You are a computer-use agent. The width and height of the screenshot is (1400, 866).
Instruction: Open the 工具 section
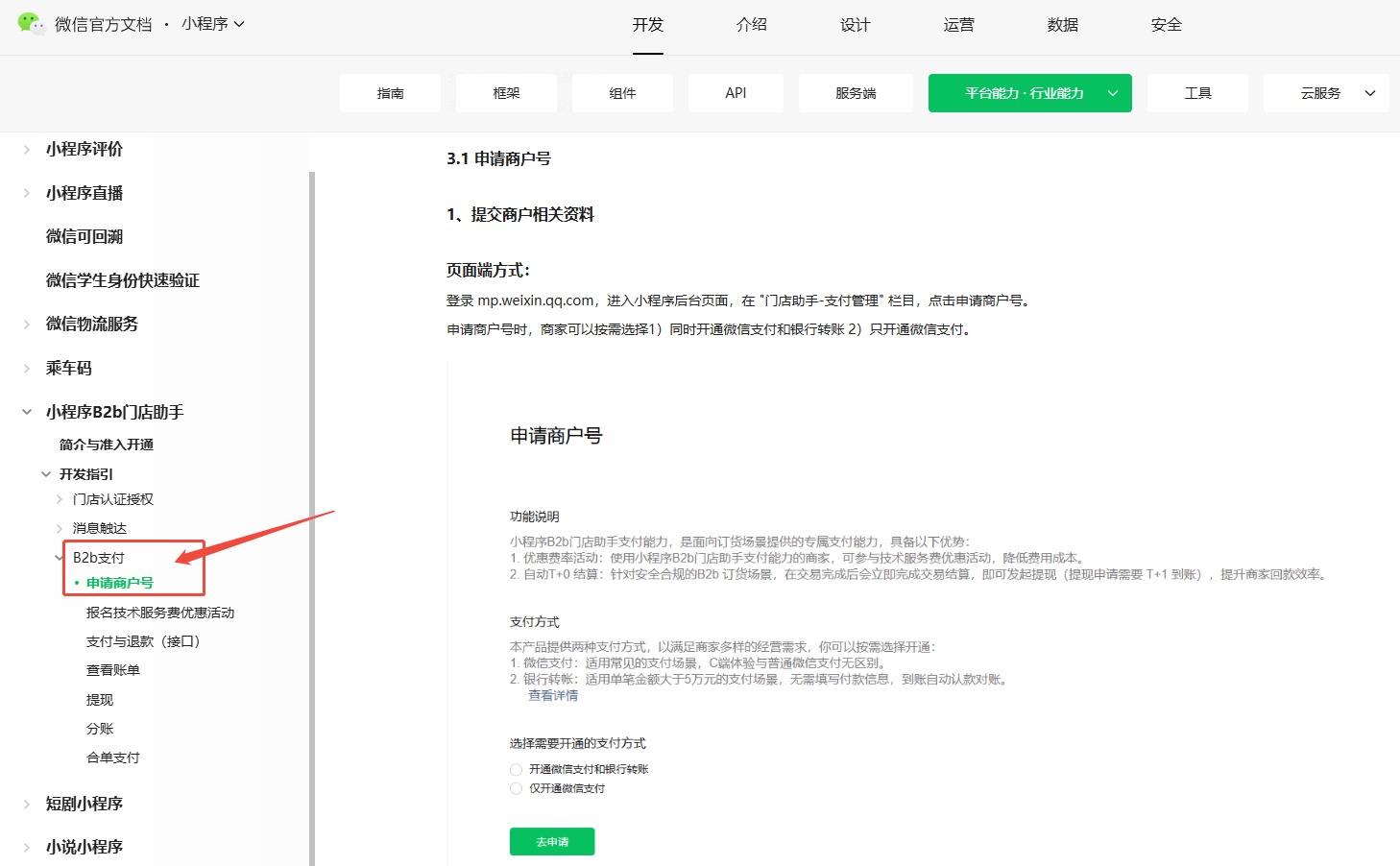[1197, 93]
